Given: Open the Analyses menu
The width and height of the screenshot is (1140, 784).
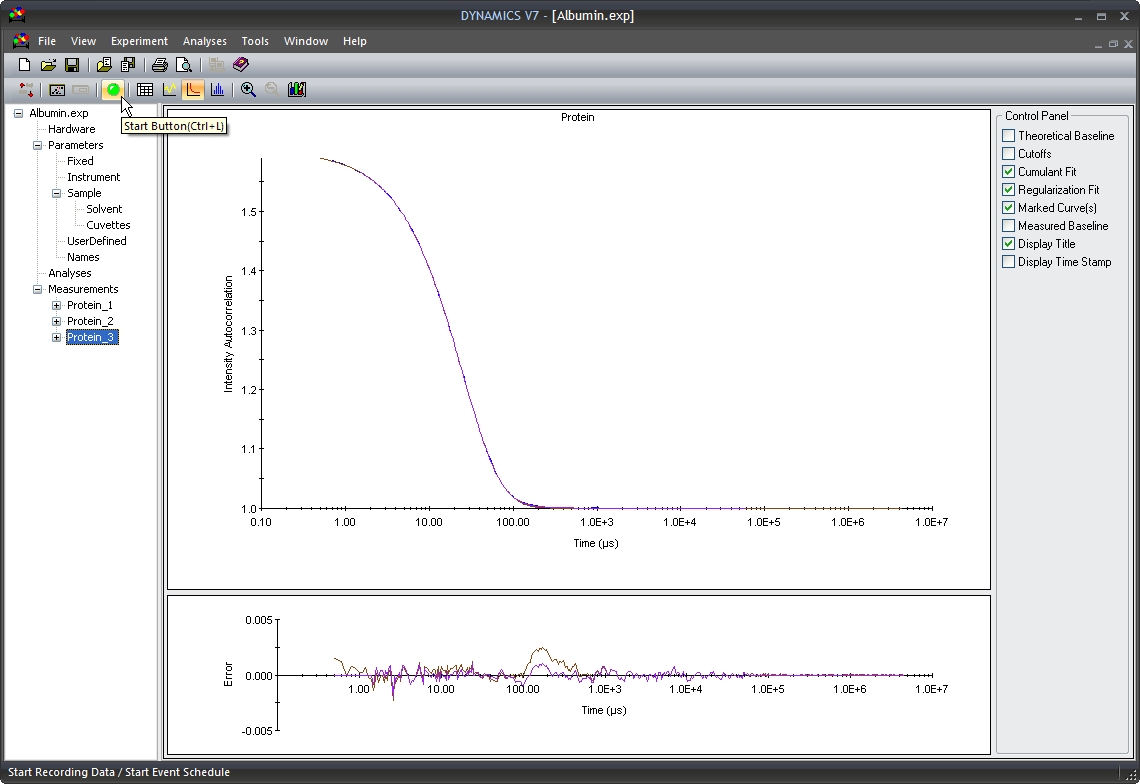Looking at the screenshot, I should point(205,41).
